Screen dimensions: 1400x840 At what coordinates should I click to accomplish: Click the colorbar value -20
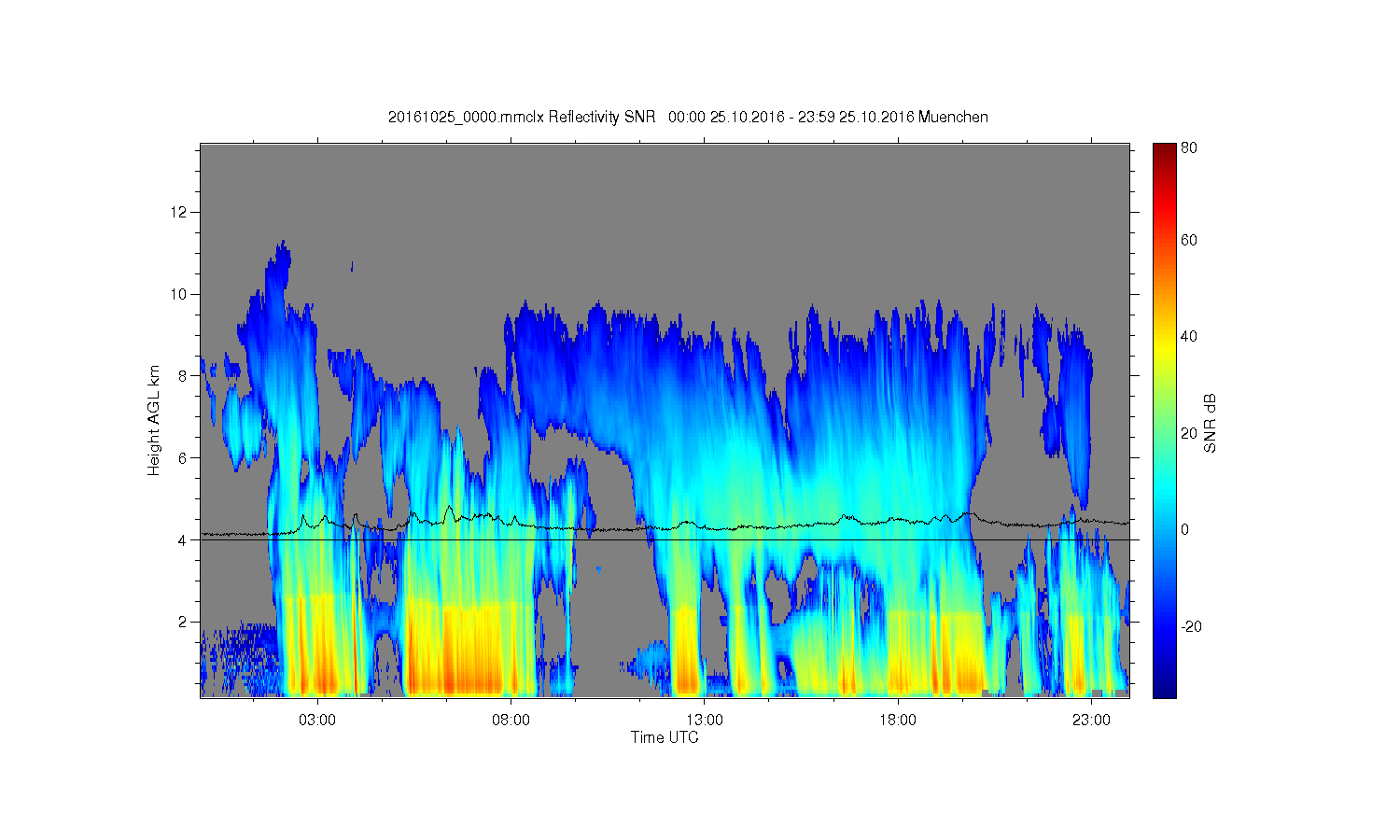point(1192,626)
